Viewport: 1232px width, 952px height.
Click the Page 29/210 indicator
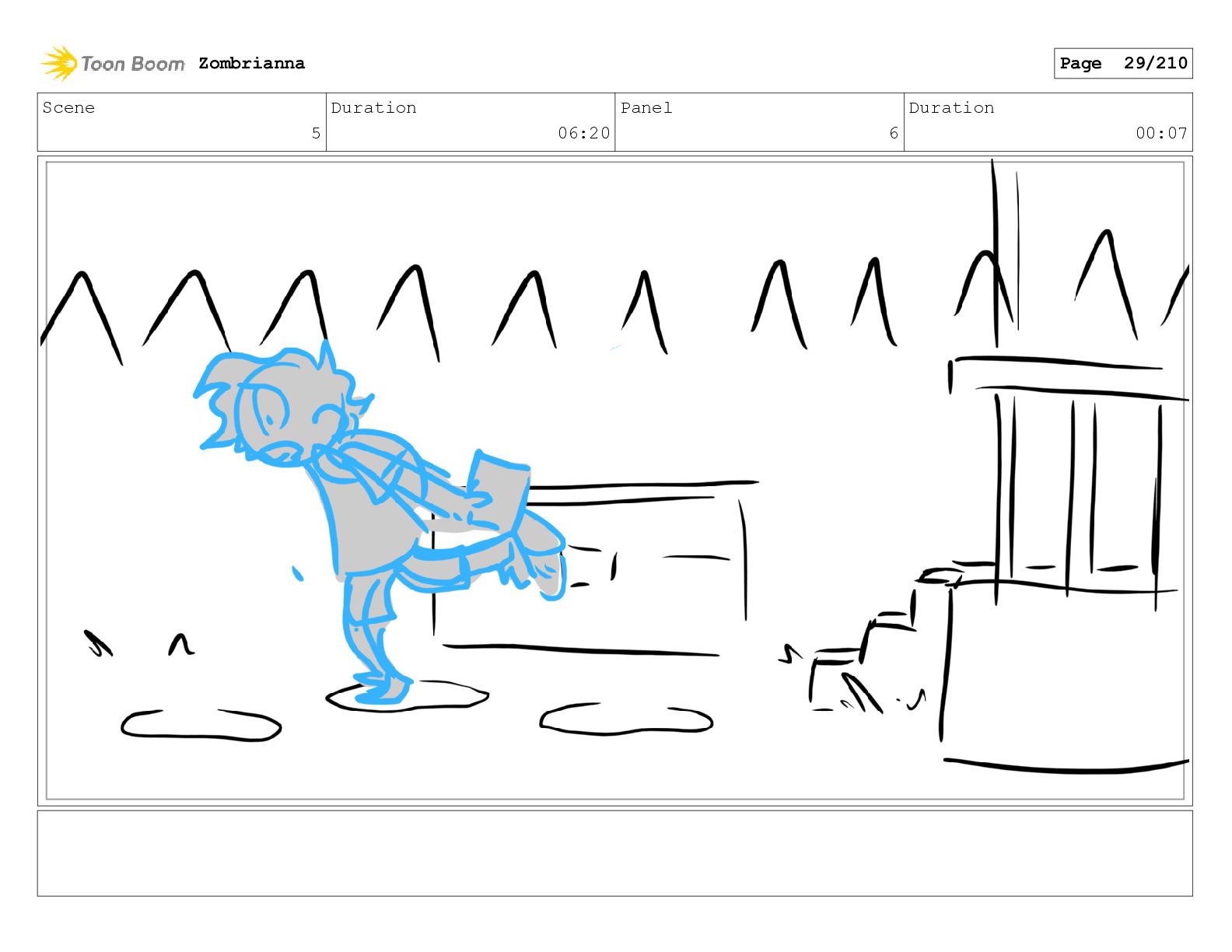point(1123,63)
